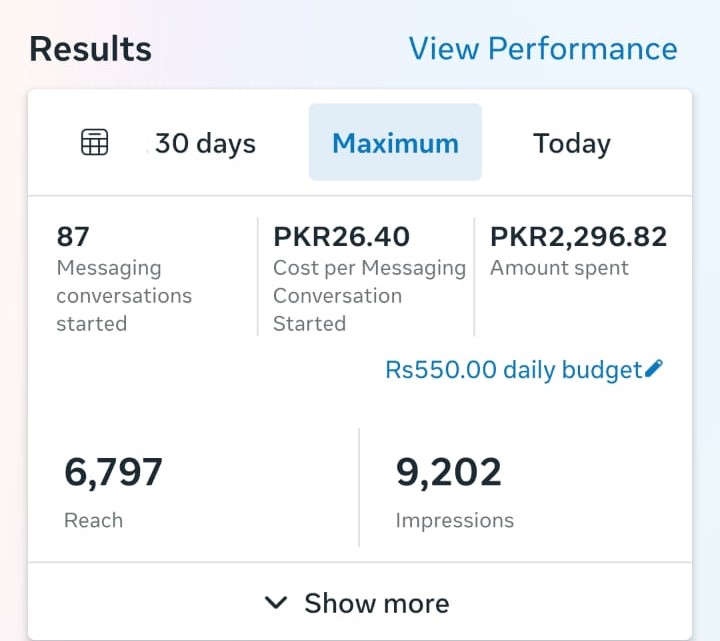
Task: Click the Messaging conversations started label
Action: [x=123, y=296]
